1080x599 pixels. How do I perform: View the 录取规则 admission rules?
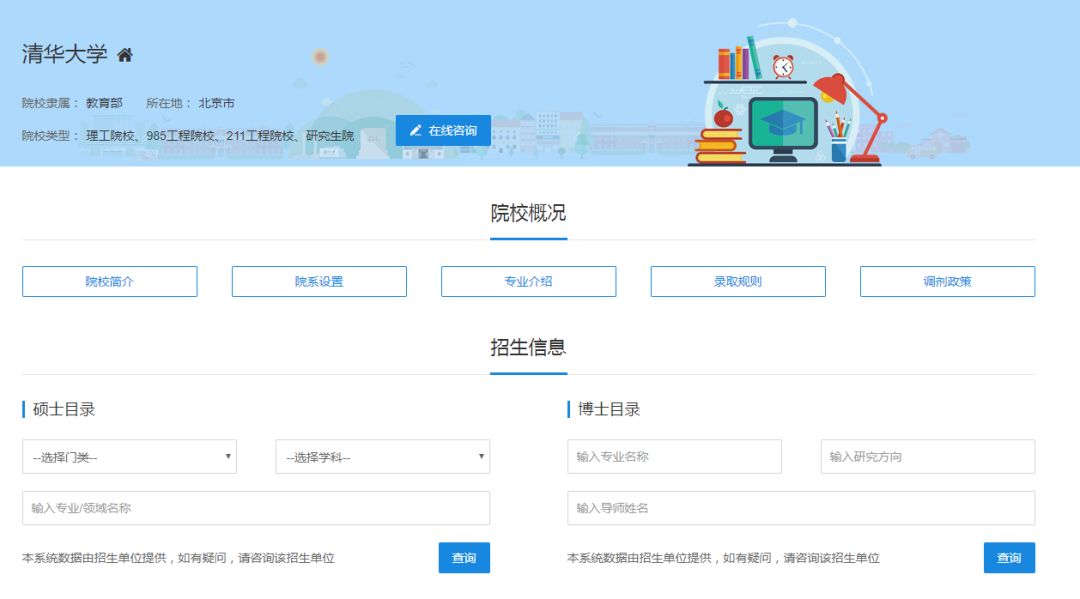738,282
